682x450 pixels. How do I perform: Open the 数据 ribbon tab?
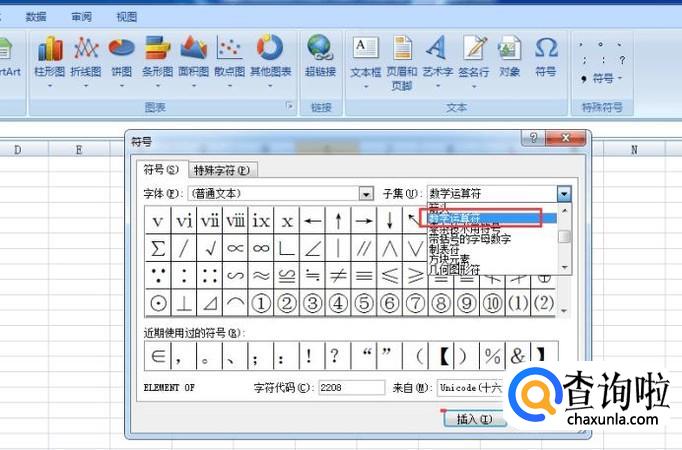36,17
